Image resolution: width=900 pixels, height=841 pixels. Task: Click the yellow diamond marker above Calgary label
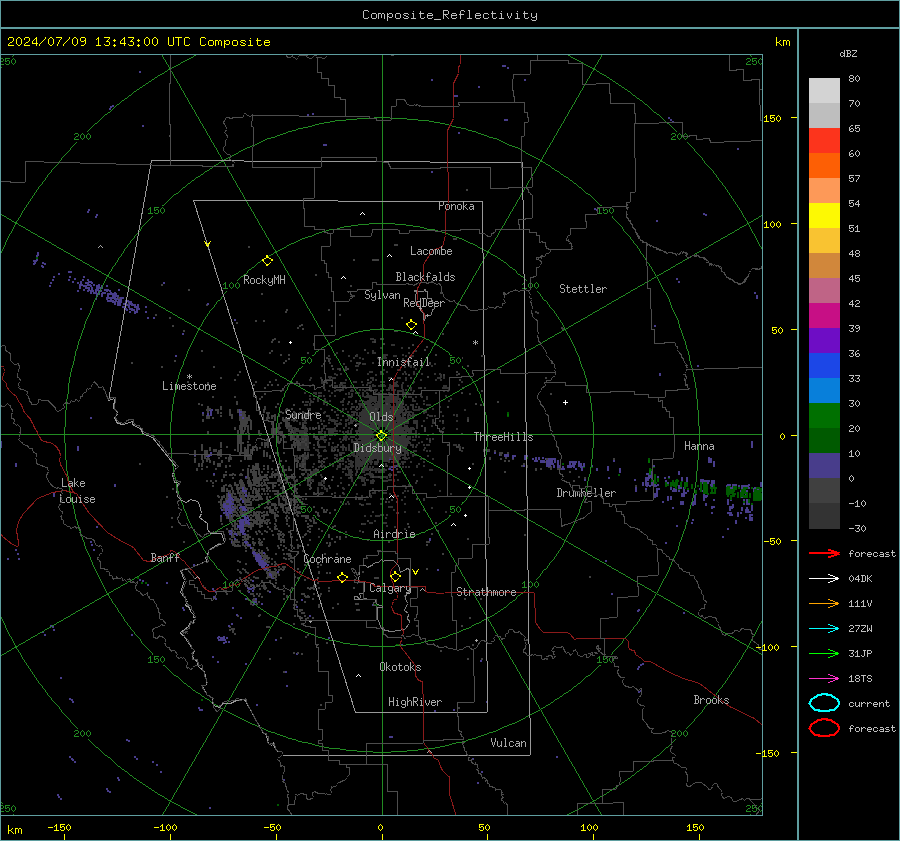click(x=395, y=576)
